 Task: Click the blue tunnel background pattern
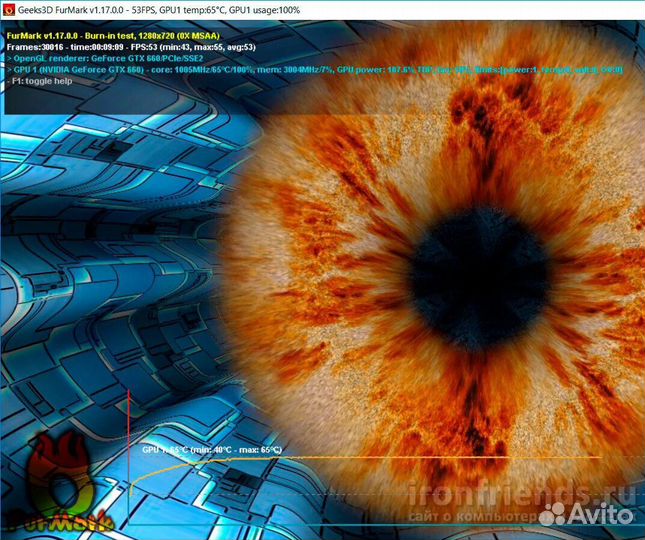point(100,250)
